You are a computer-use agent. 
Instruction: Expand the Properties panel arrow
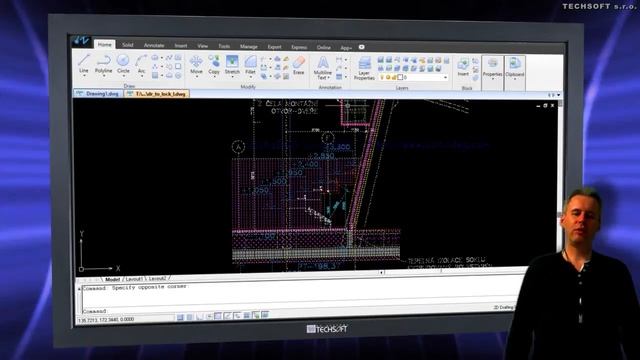click(x=492, y=79)
